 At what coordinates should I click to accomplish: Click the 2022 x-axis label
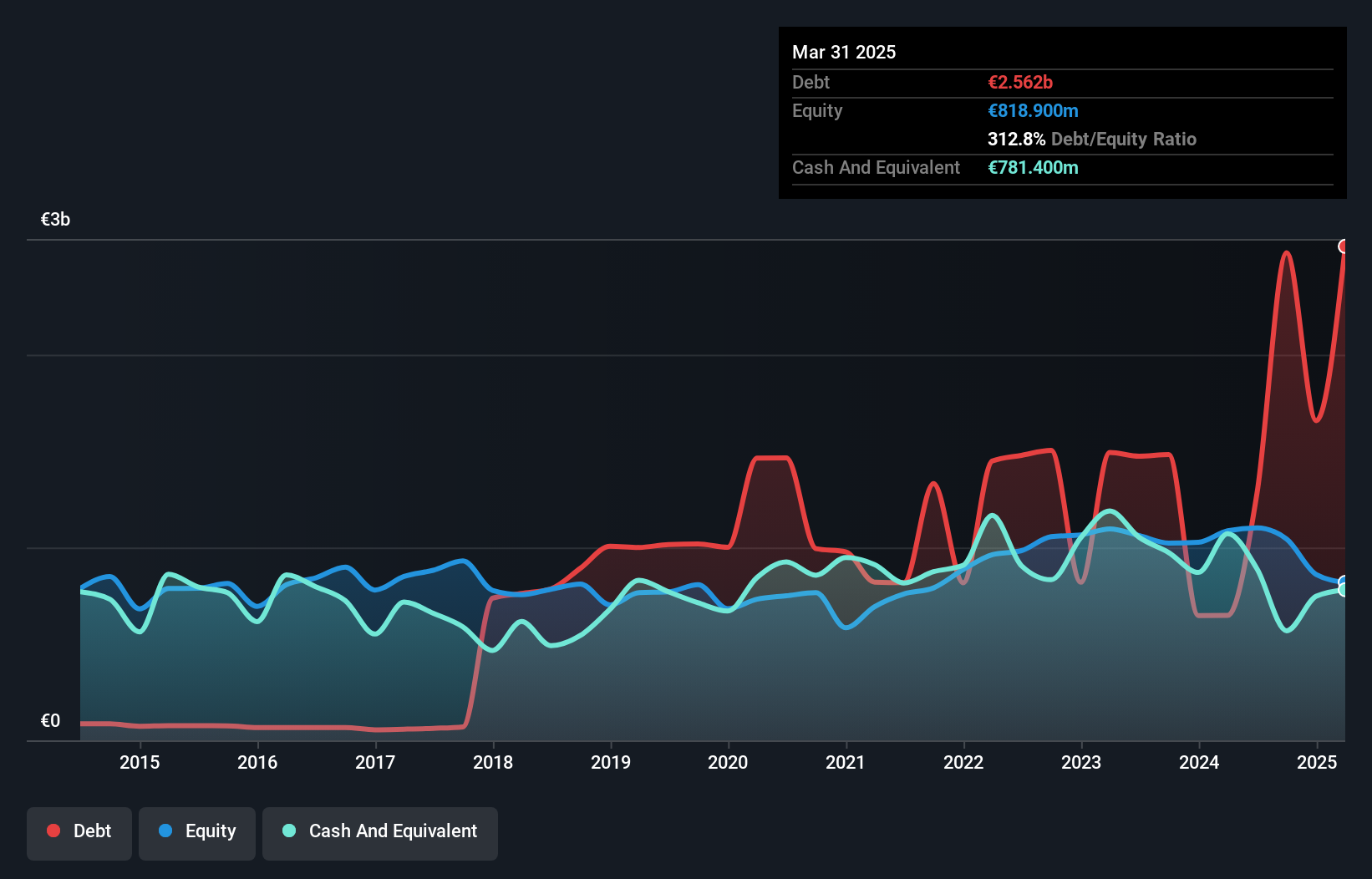pyautogui.click(x=963, y=762)
